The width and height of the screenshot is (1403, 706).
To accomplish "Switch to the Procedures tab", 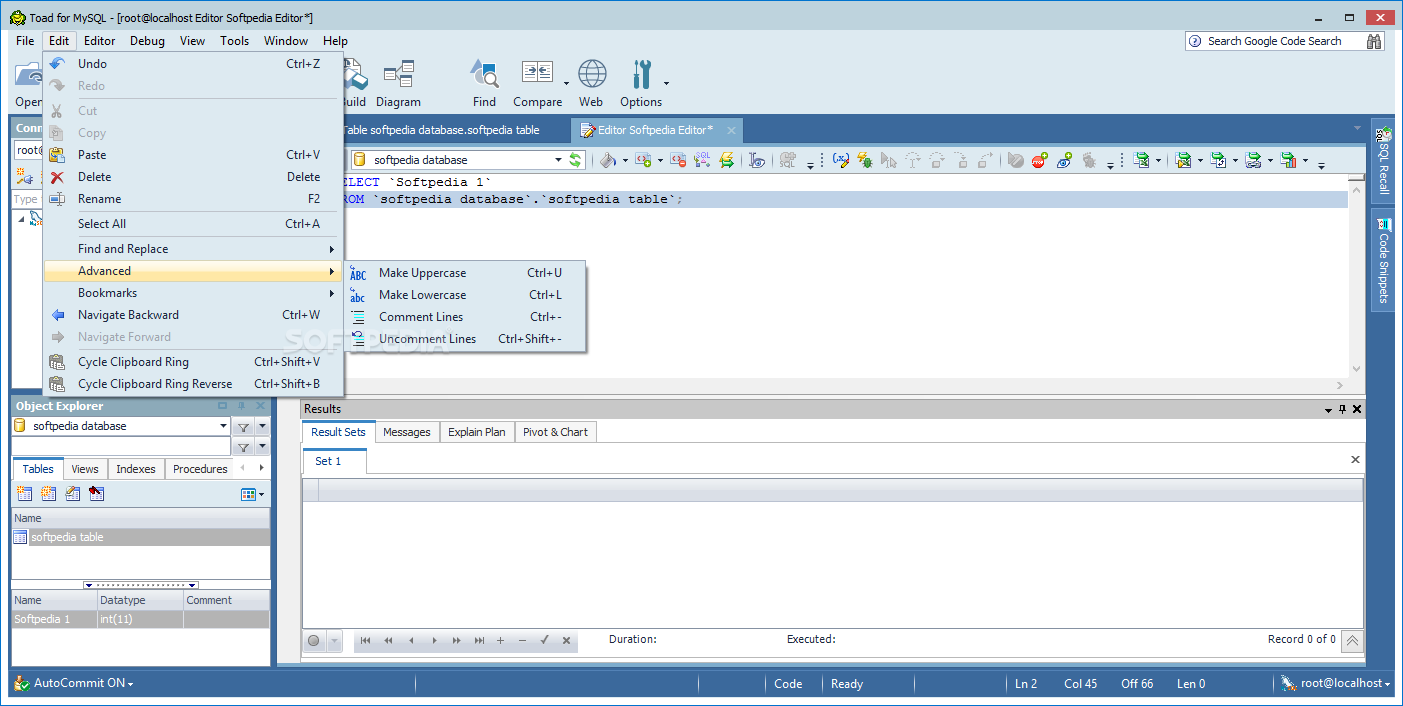I will click(200, 469).
